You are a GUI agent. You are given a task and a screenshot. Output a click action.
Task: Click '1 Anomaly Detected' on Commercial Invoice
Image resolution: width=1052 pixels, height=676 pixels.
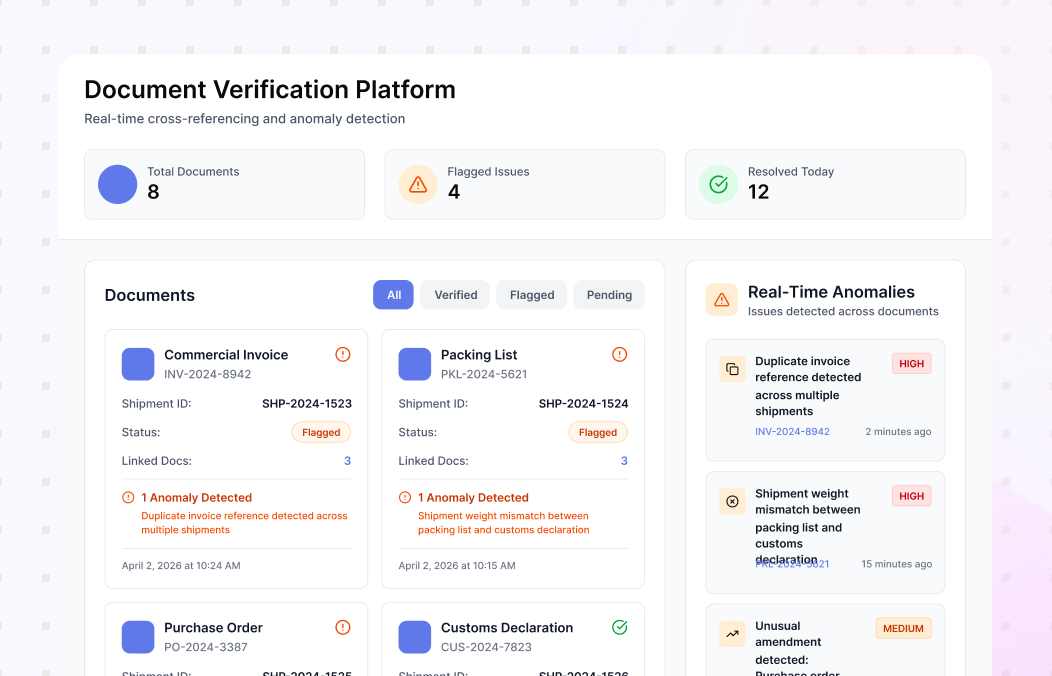(x=197, y=498)
